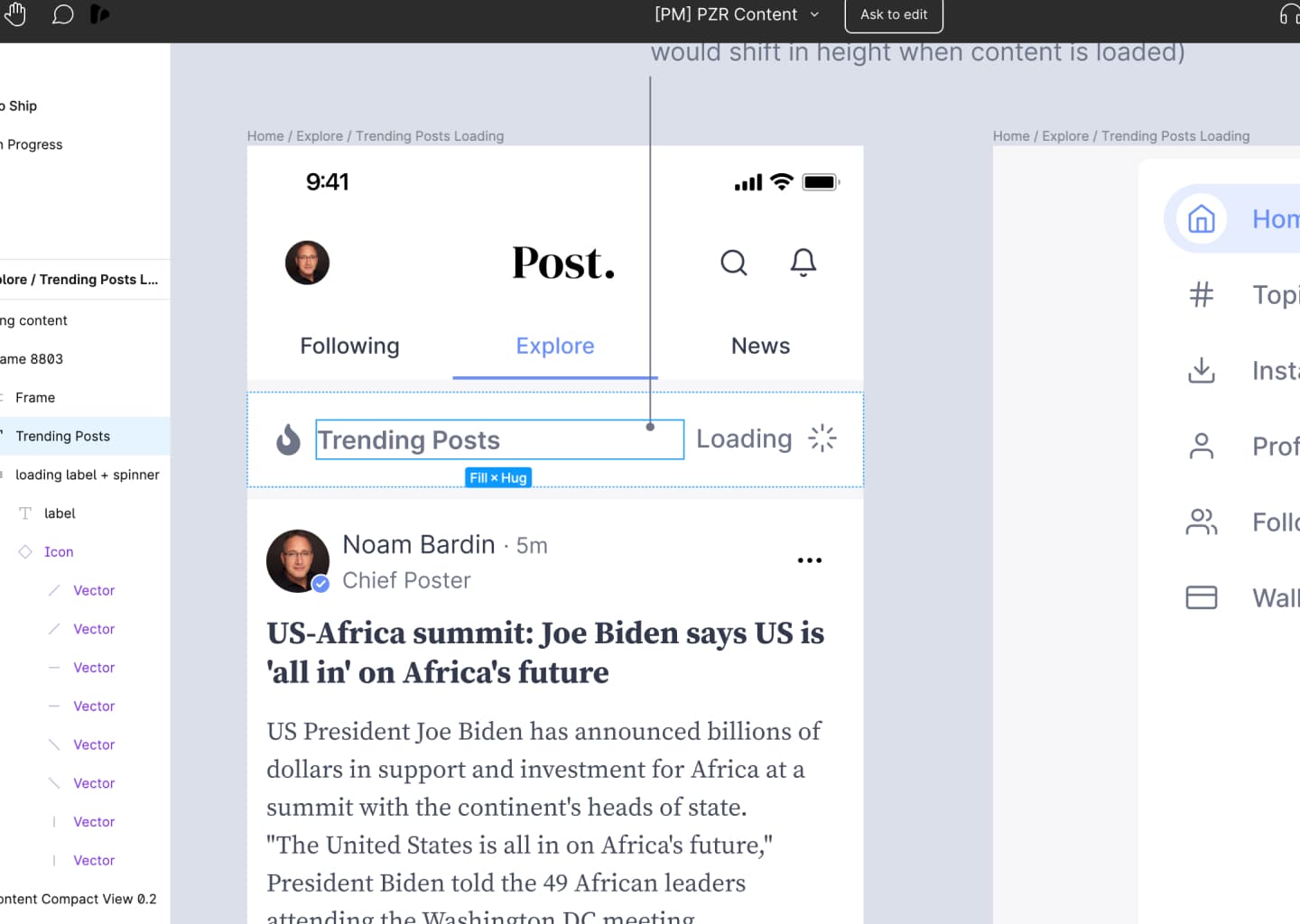Select the Hand tool in toolbar
This screenshot has width=1300, height=924.
click(x=15, y=14)
